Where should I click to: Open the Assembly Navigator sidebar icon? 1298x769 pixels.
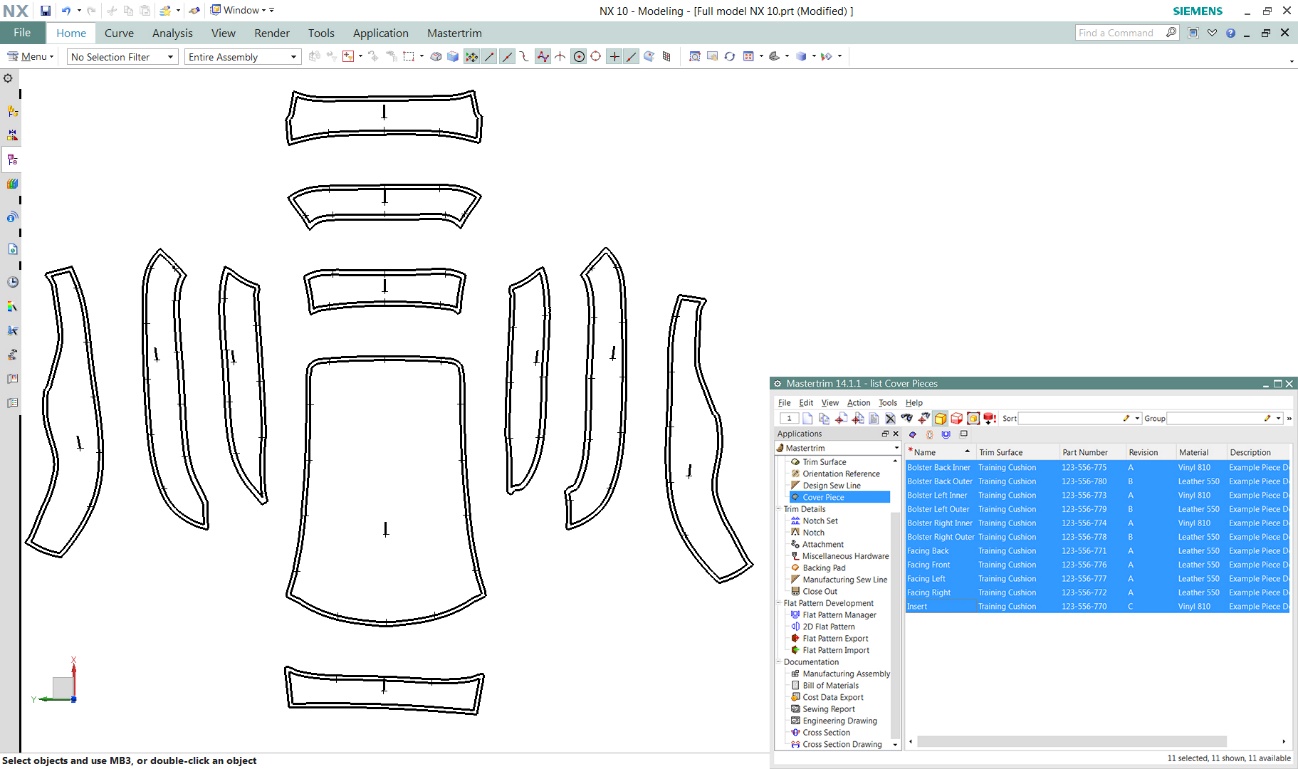pyautogui.click(x=12, y=111)
